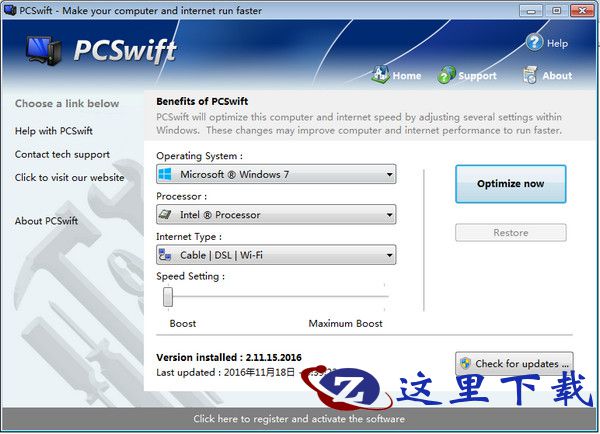The height and width of the screenshot is (434, 600).
Task: Click the Restore button
Action: [x=510, y=233]
